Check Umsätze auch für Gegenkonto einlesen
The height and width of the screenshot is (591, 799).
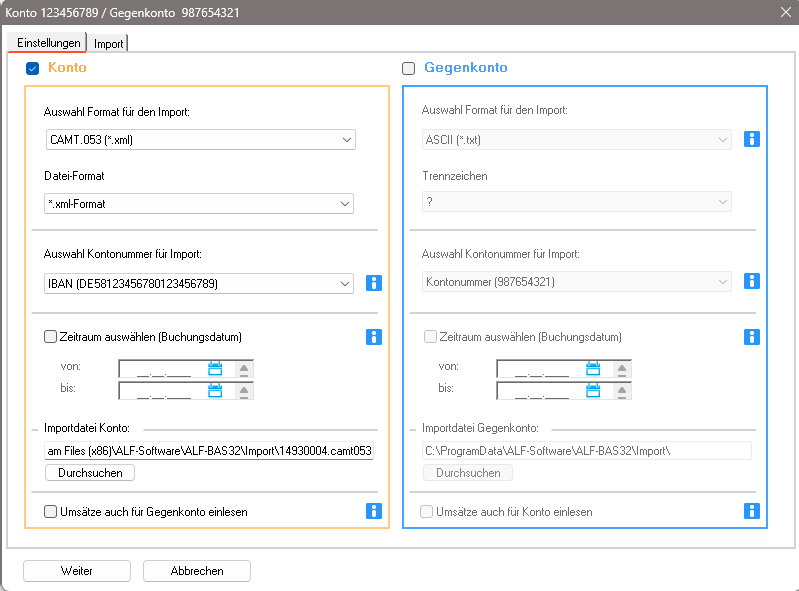[x=50, y=512]
